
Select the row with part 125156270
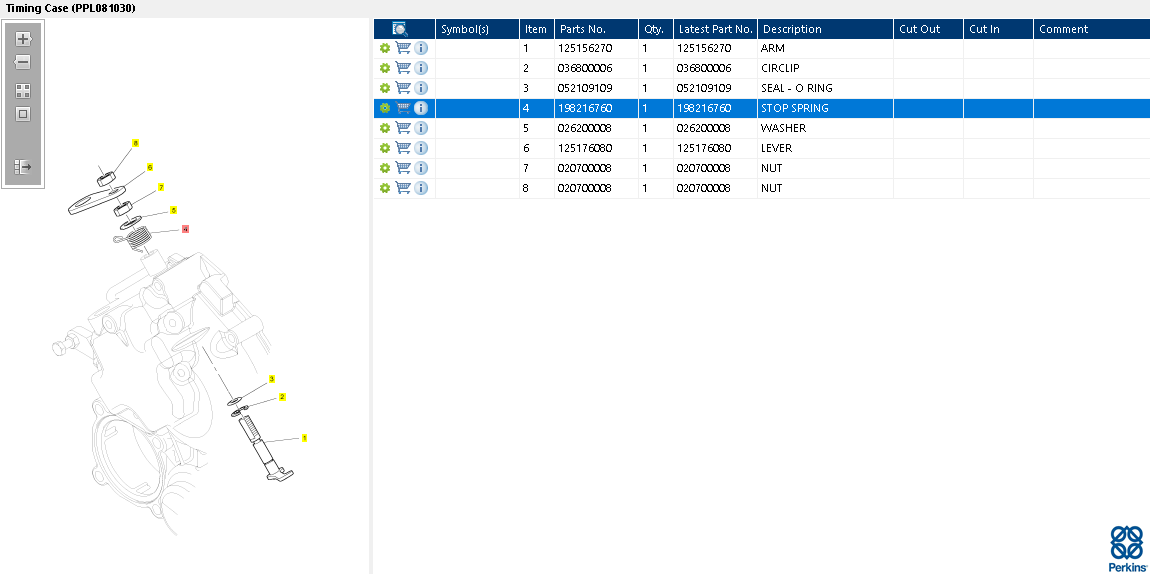point(761,48)
